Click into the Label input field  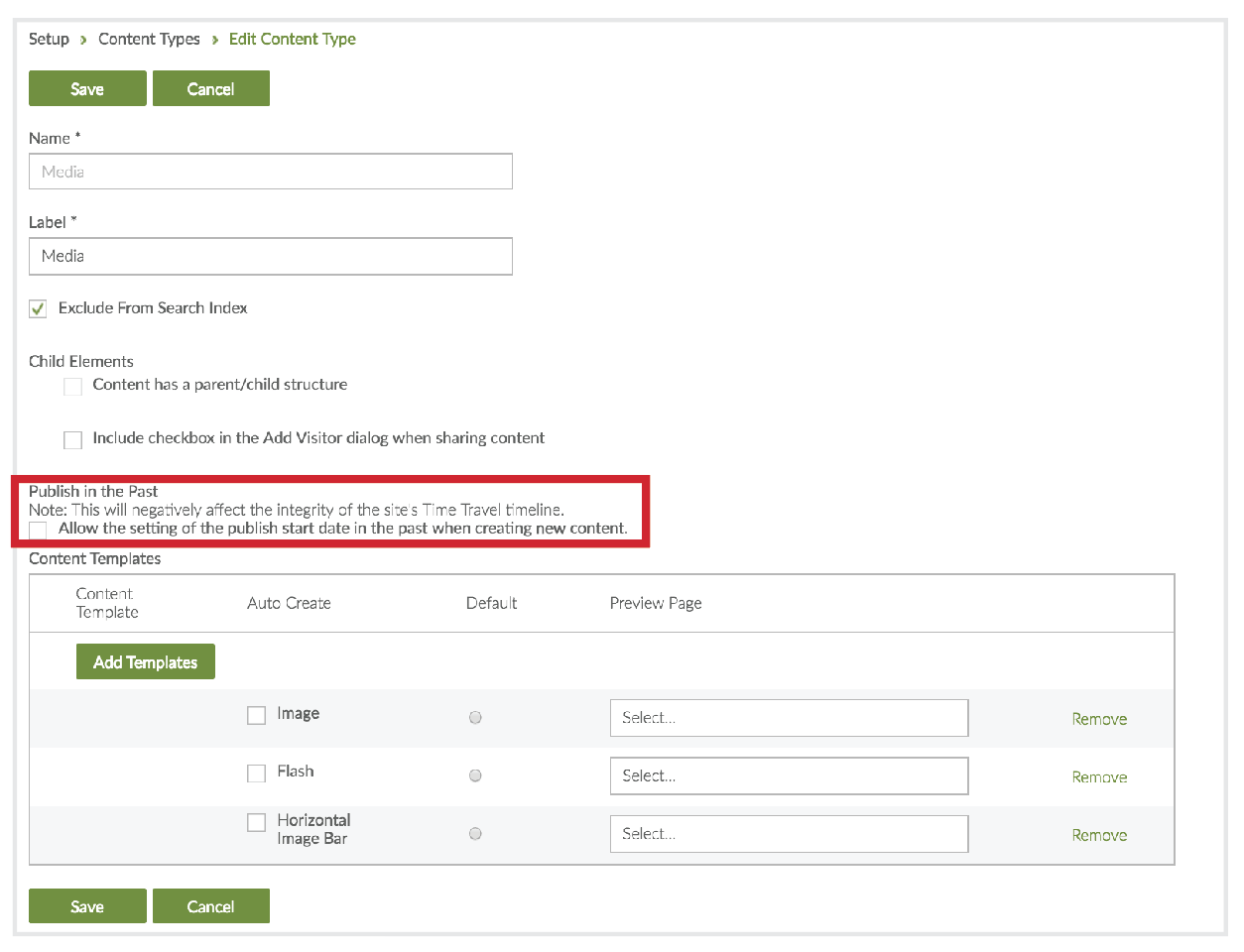point(270,256)
